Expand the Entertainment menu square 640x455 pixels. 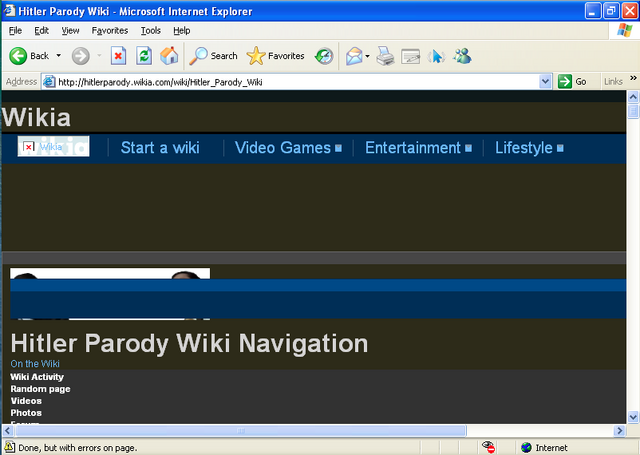469,148
